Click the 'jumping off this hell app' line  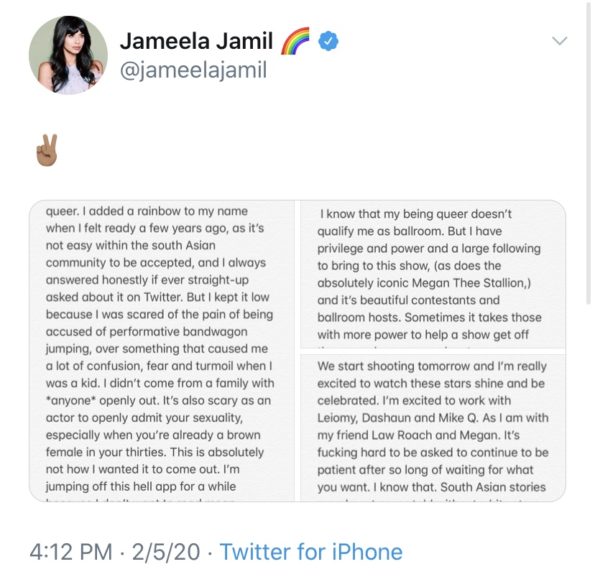click(141, 486)
